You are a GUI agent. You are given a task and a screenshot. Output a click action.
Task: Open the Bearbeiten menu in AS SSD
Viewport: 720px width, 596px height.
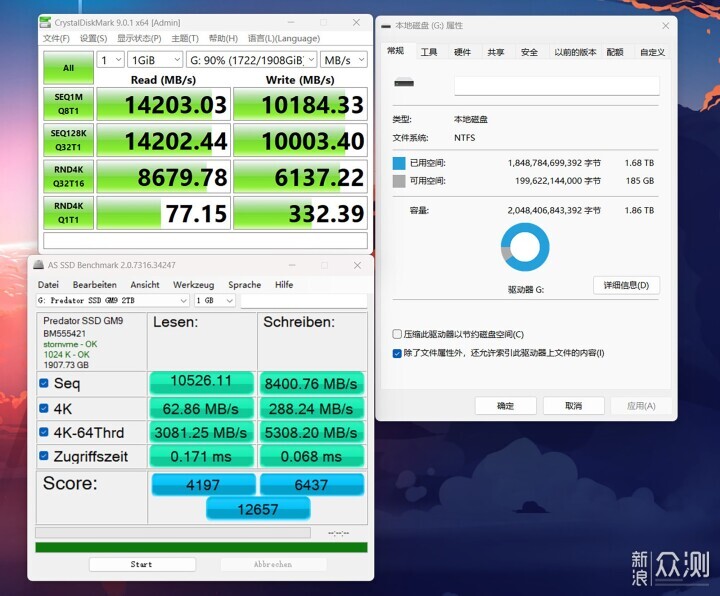(x=95, y=285)
